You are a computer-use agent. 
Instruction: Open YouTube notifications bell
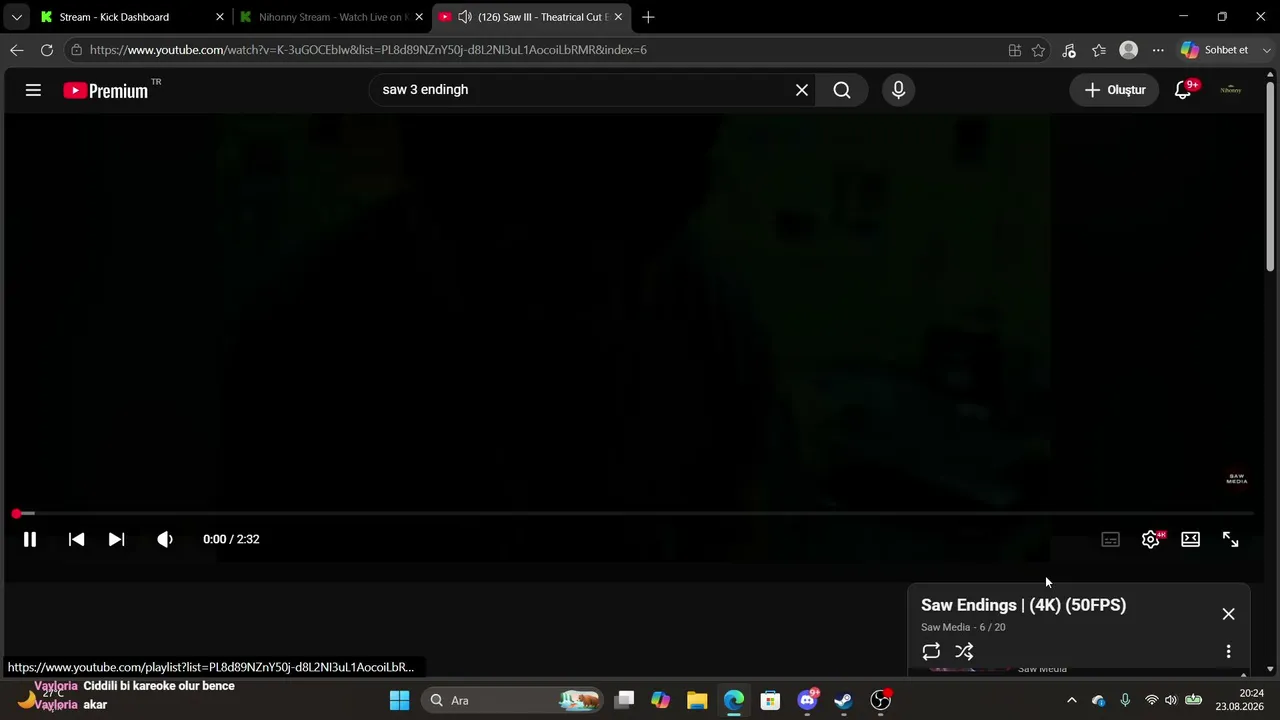point(1183,90)
